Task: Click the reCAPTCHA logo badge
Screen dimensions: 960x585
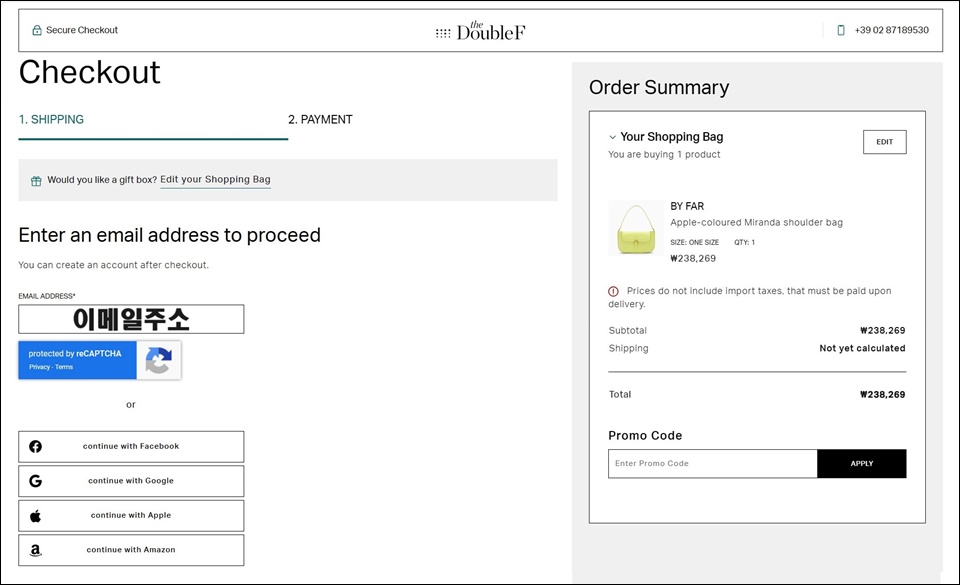Action: [159, 360]
